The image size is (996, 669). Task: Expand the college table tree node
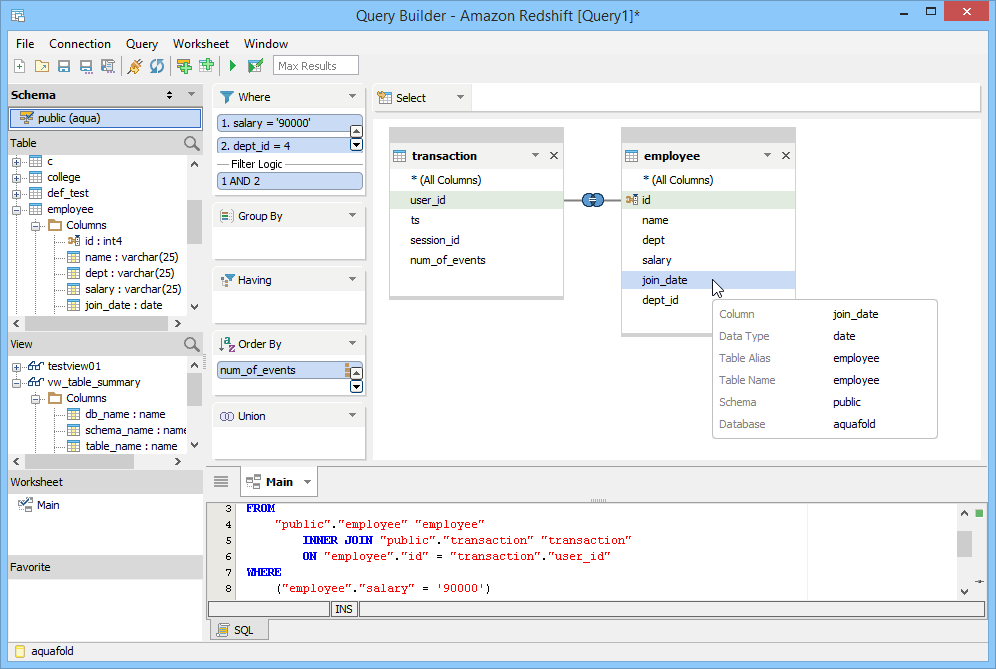click(17, 178)
